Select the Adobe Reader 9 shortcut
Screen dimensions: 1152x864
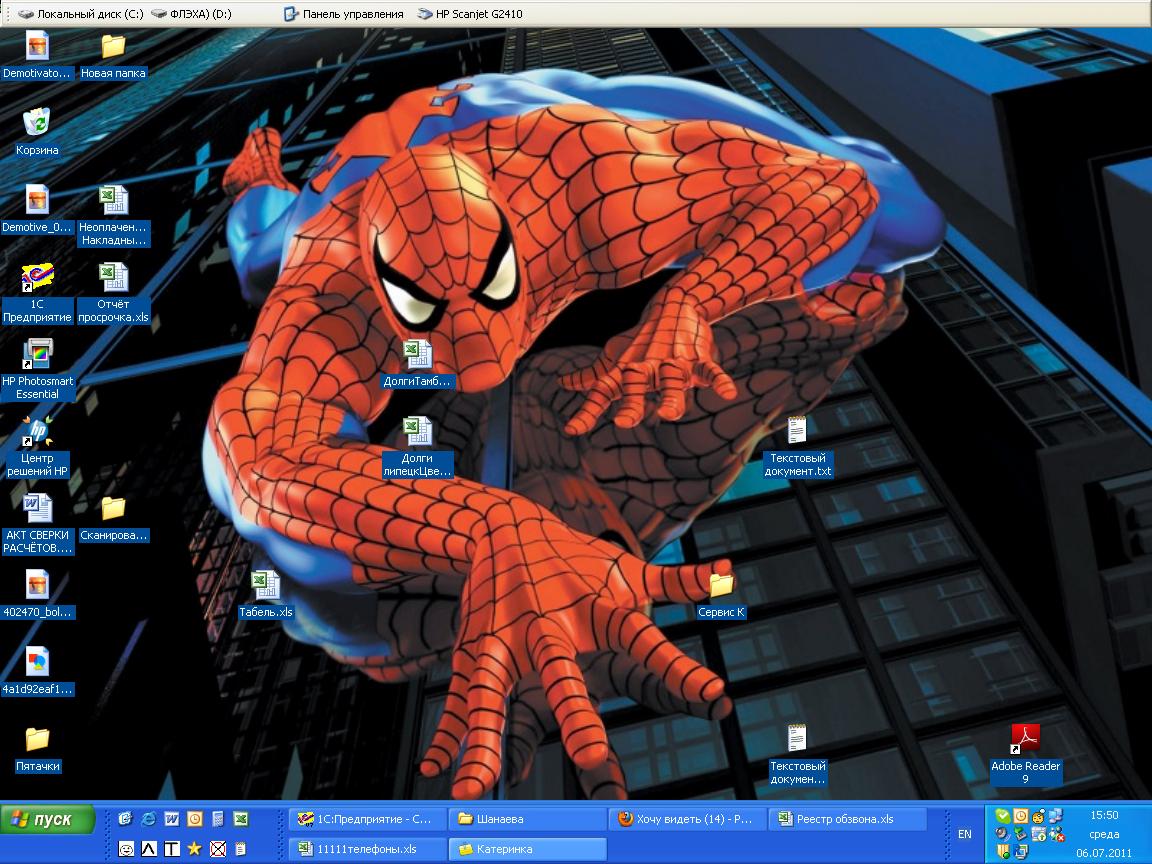(x=1025, y=741)
